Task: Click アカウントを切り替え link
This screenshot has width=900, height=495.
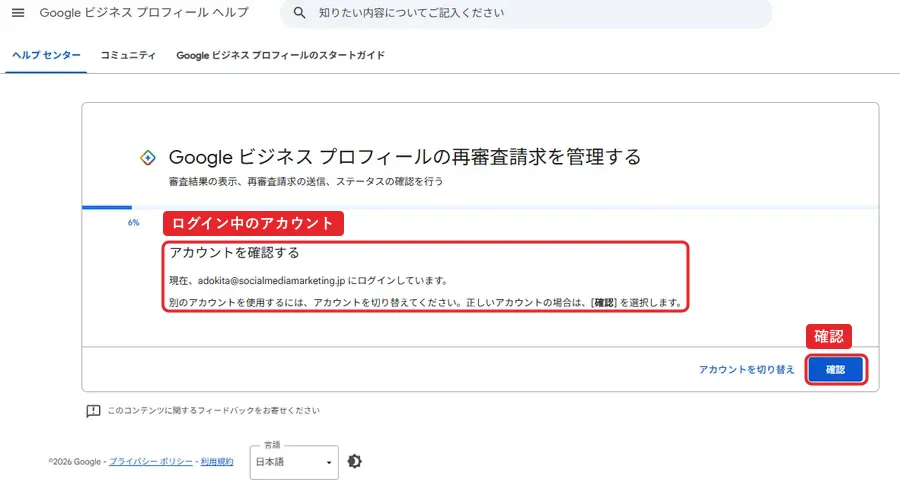Action: click(746, 370)
